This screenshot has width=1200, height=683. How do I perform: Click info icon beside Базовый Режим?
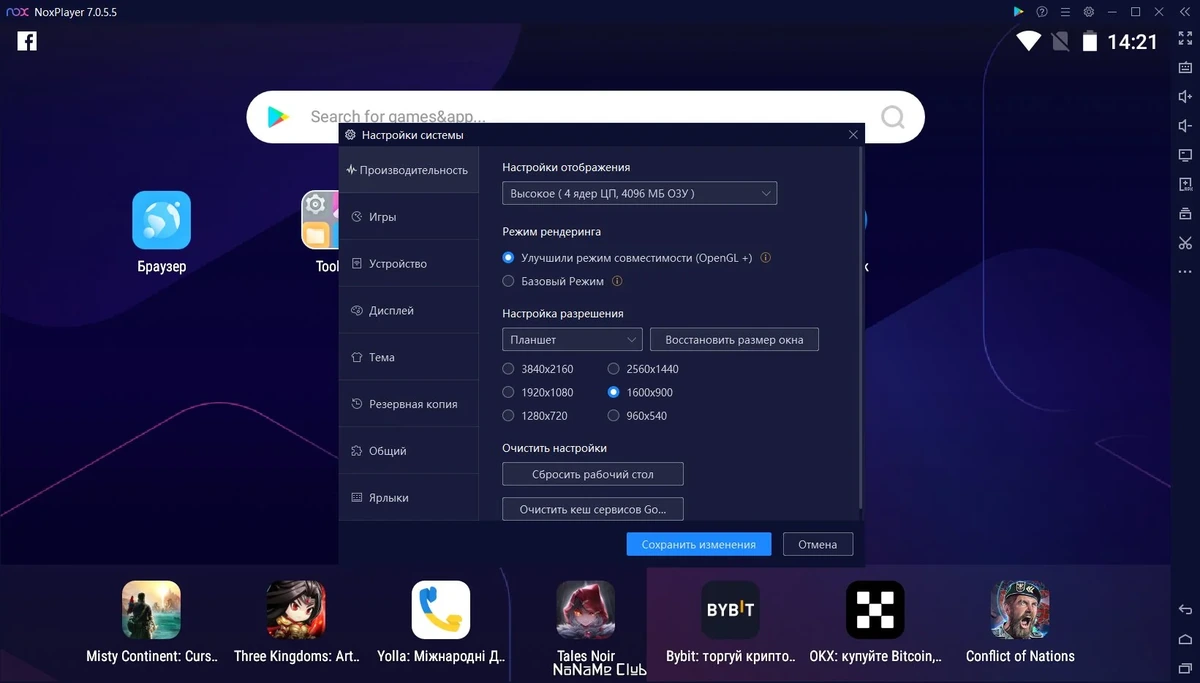point(617,282)
